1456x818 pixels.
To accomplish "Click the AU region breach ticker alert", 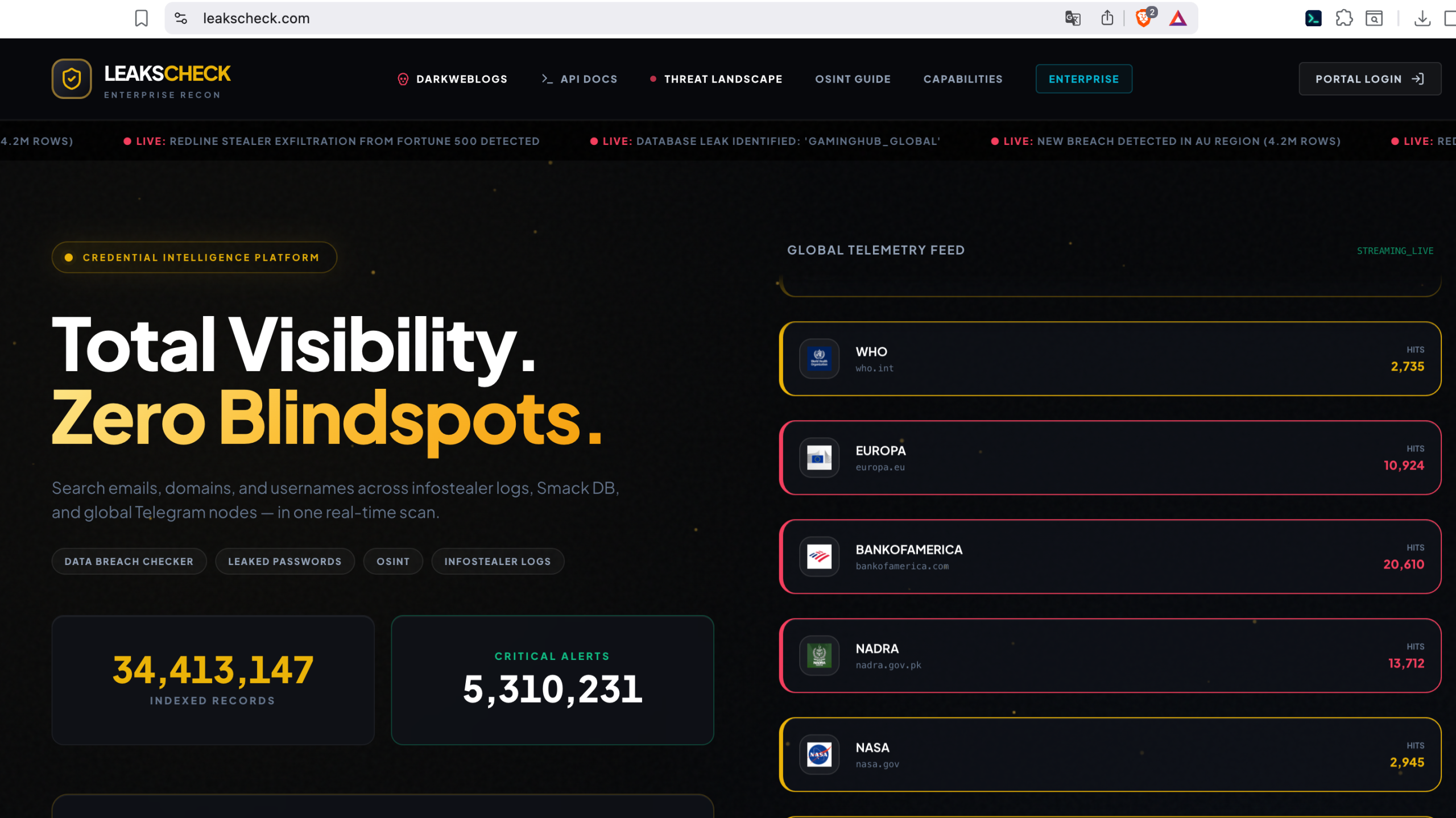I will [x=1166, y=141].
